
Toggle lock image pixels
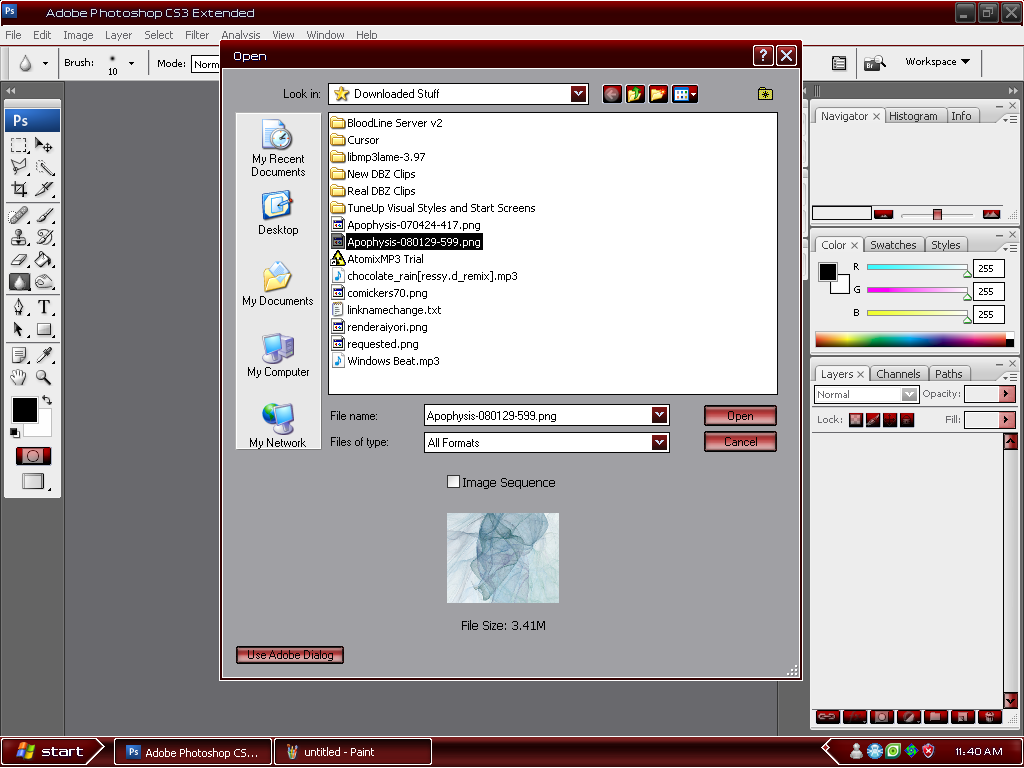tap(873, 420)
